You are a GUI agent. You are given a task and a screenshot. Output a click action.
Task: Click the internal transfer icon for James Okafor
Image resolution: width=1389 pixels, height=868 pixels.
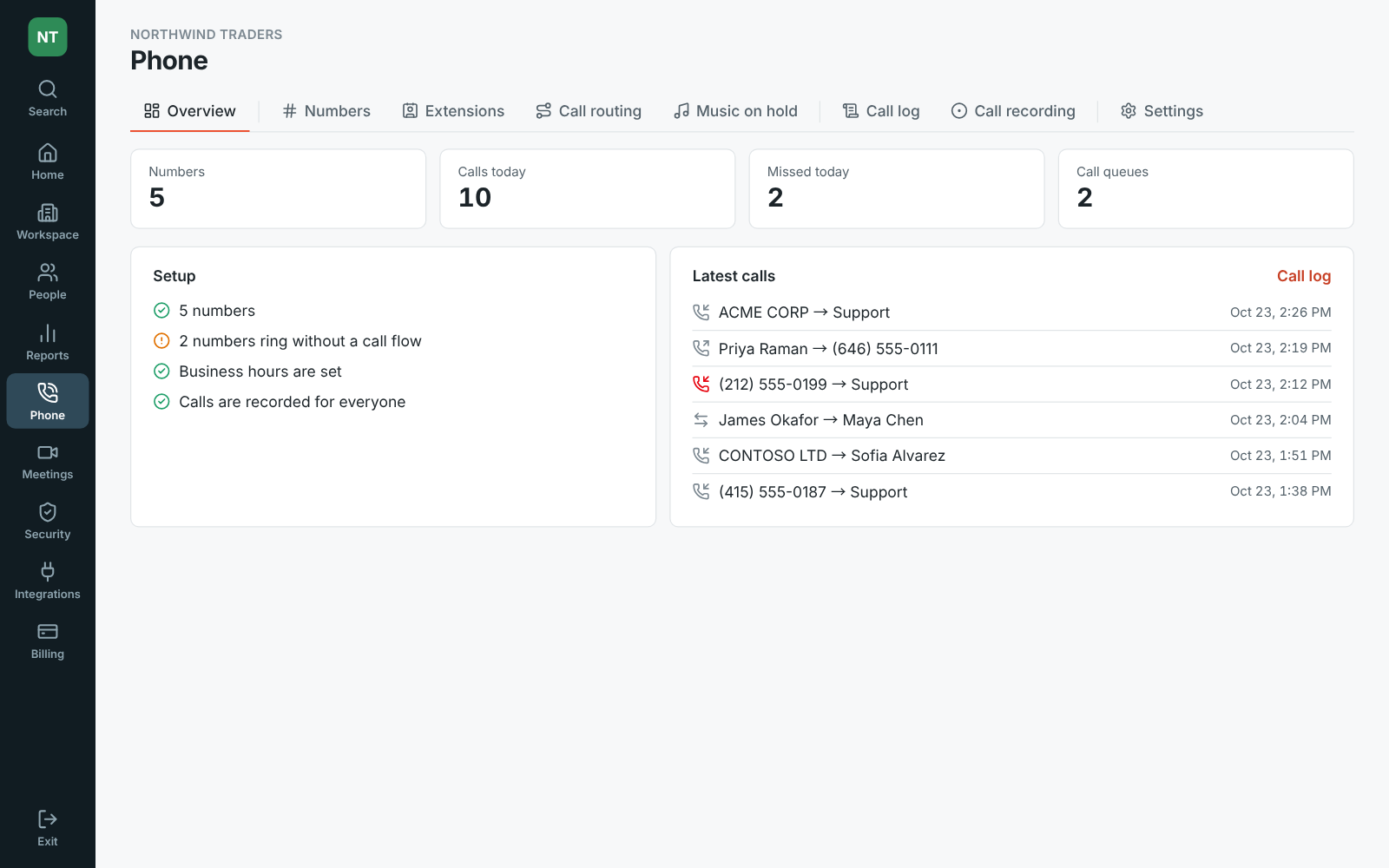[701, 420]
